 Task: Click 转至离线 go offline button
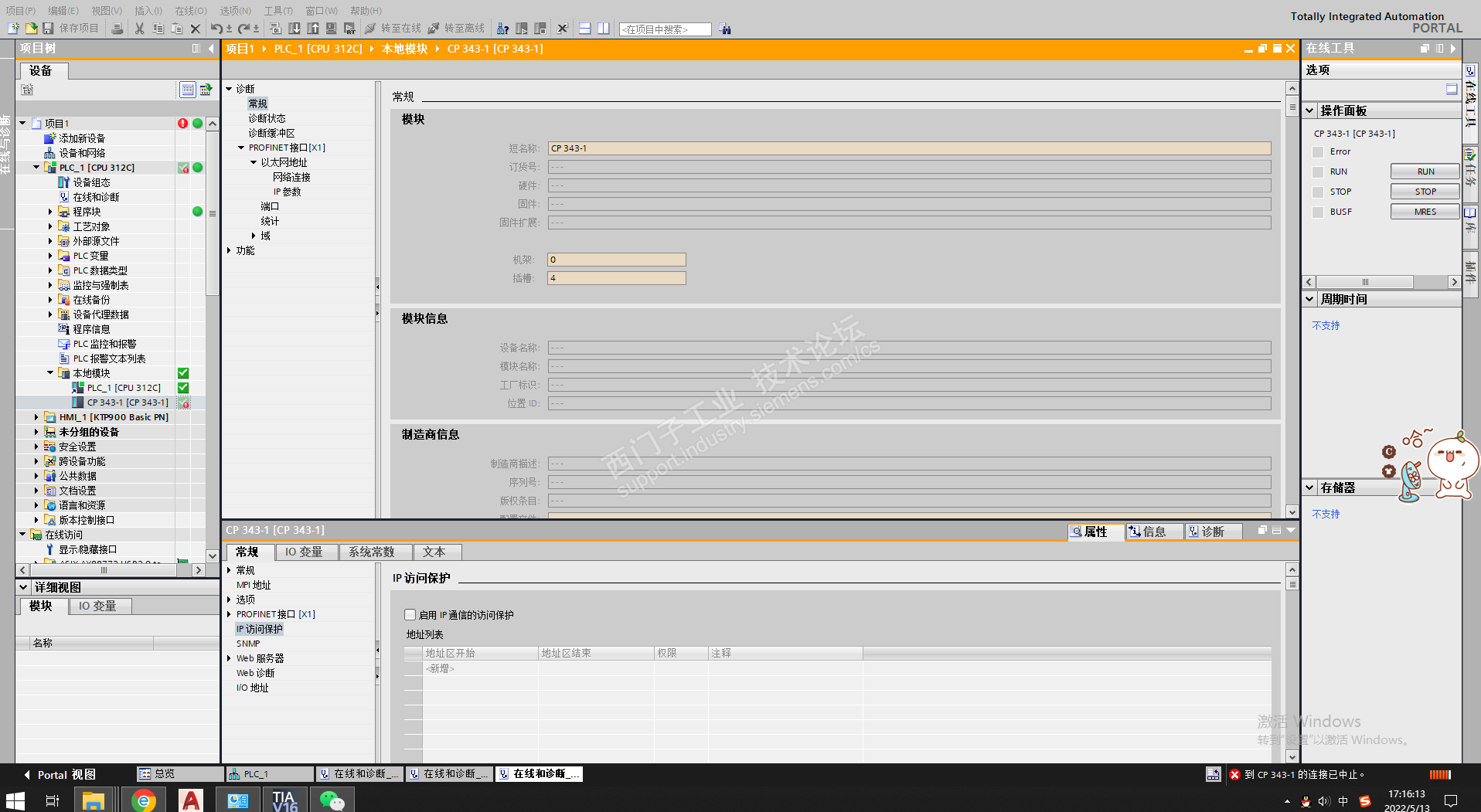pyautogui.click(x=456, y=29)
